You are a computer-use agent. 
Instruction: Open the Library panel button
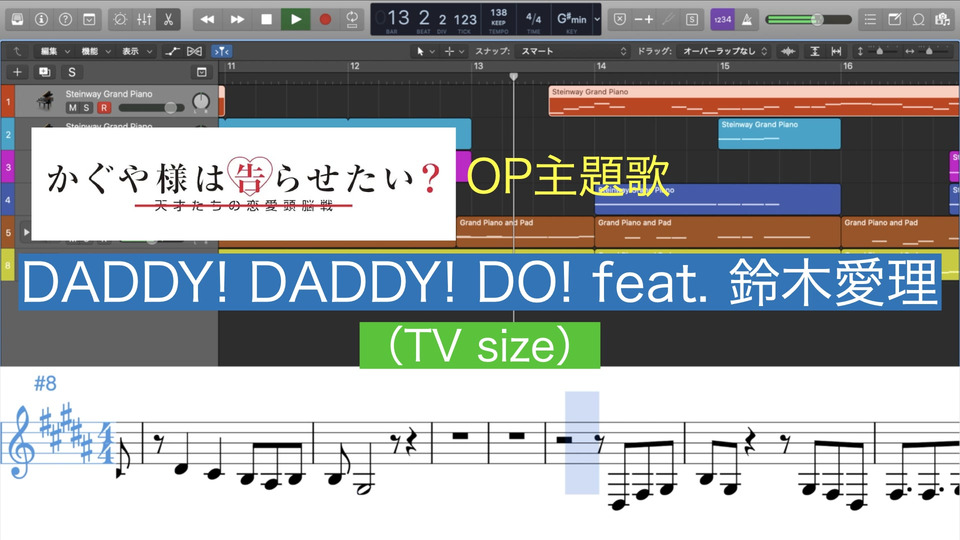coord(17,20)
